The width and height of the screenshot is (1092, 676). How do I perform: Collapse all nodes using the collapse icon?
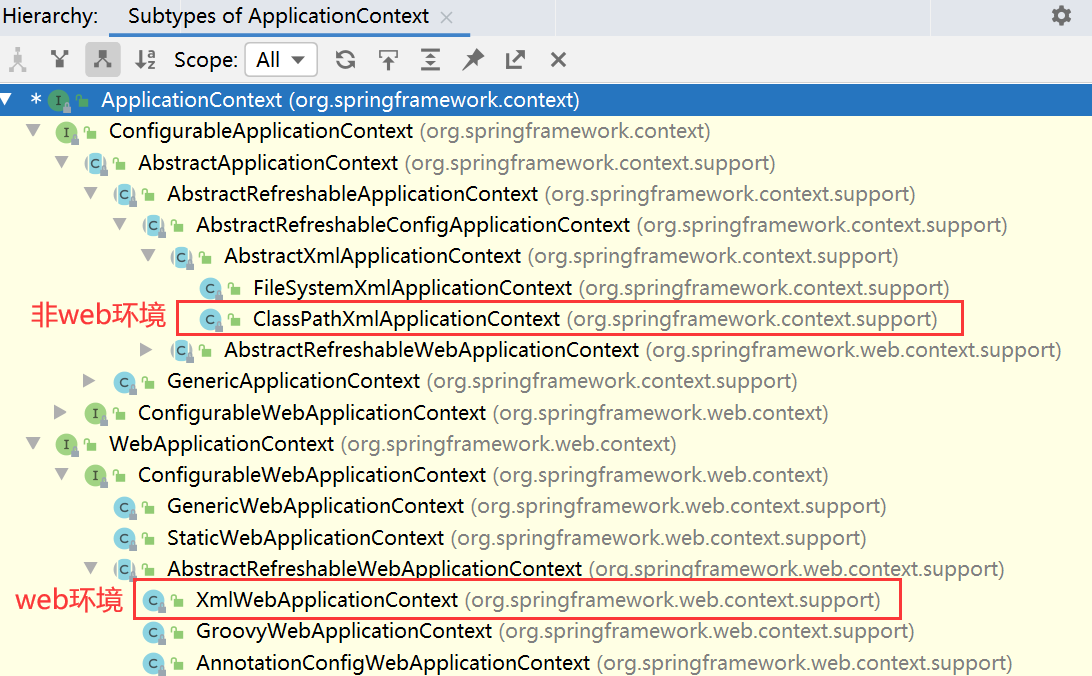pyautogui.click(x=430, y=60)
